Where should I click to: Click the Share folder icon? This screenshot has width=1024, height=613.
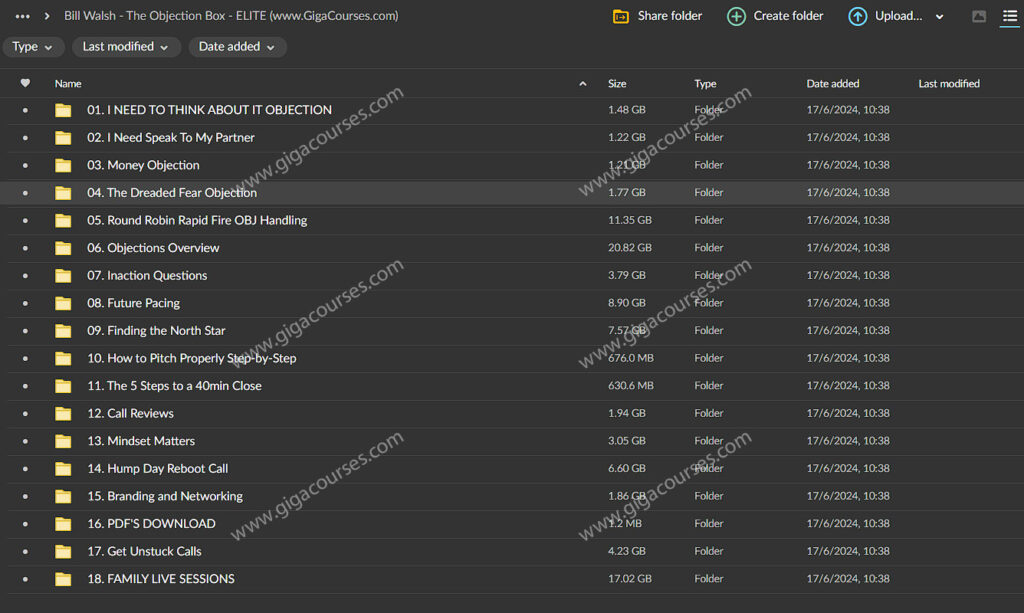click(621, 16)
